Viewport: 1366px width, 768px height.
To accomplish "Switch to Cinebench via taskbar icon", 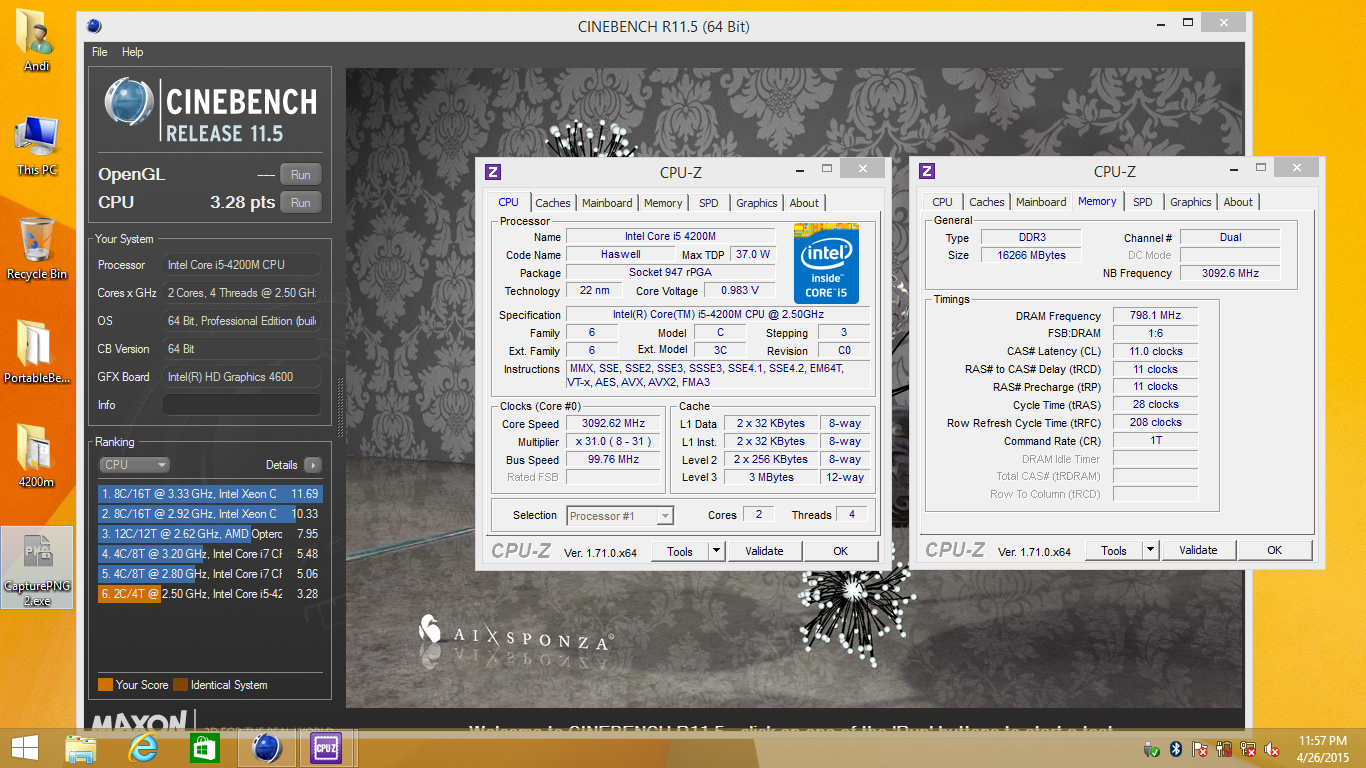I will (266, 748).
